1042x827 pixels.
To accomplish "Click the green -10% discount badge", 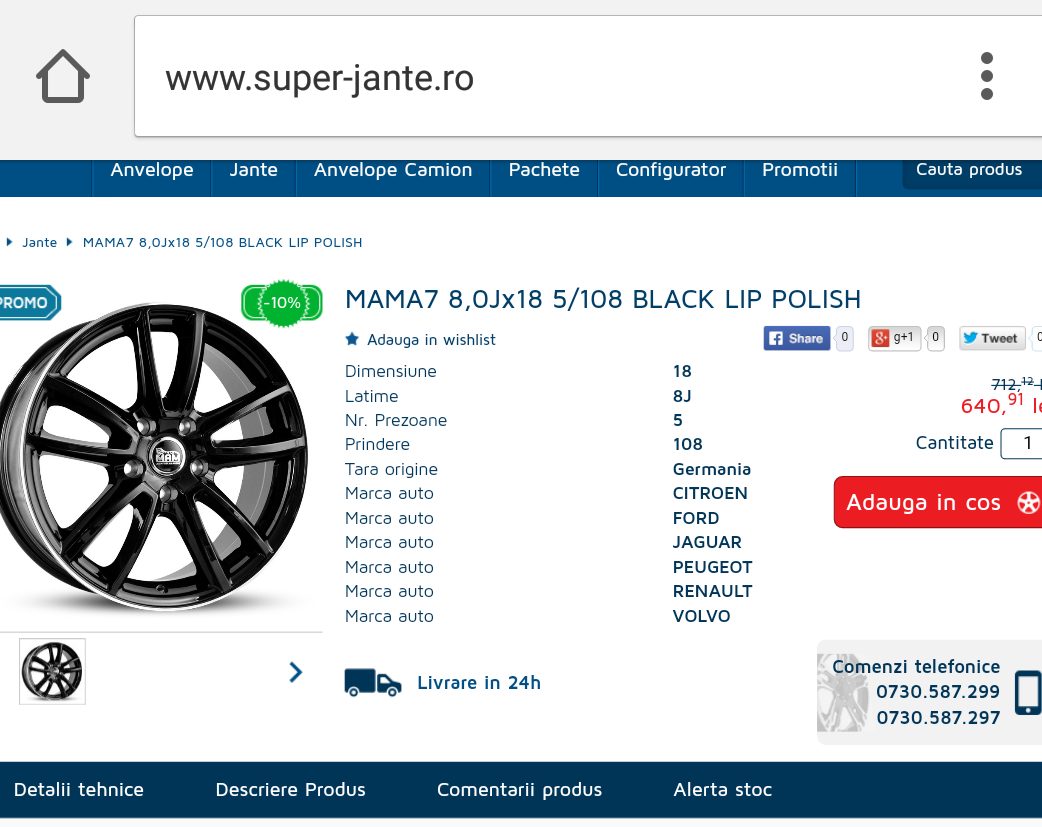I will 282,303.
